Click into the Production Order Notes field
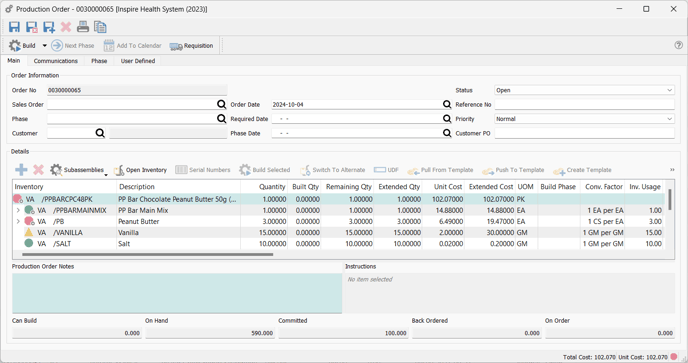The height and width of the screenshot is (363, 688). coord(177,293)
